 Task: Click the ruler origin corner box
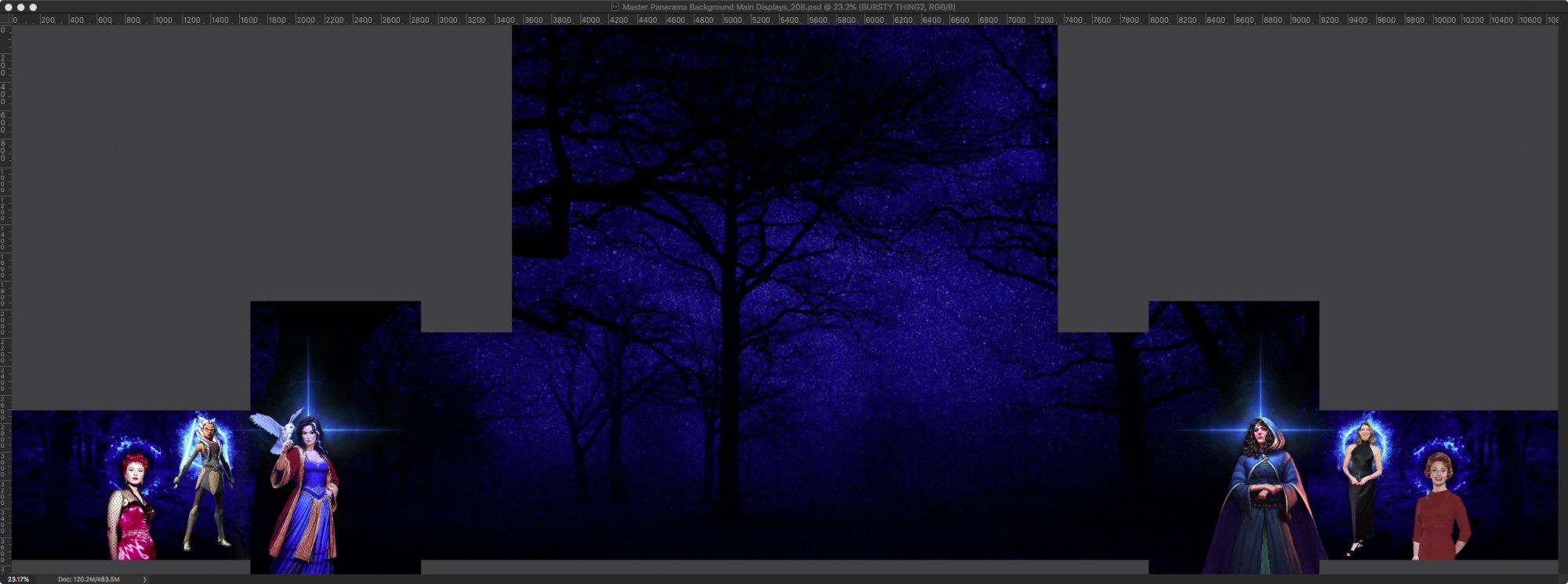(x=5, y=20)
